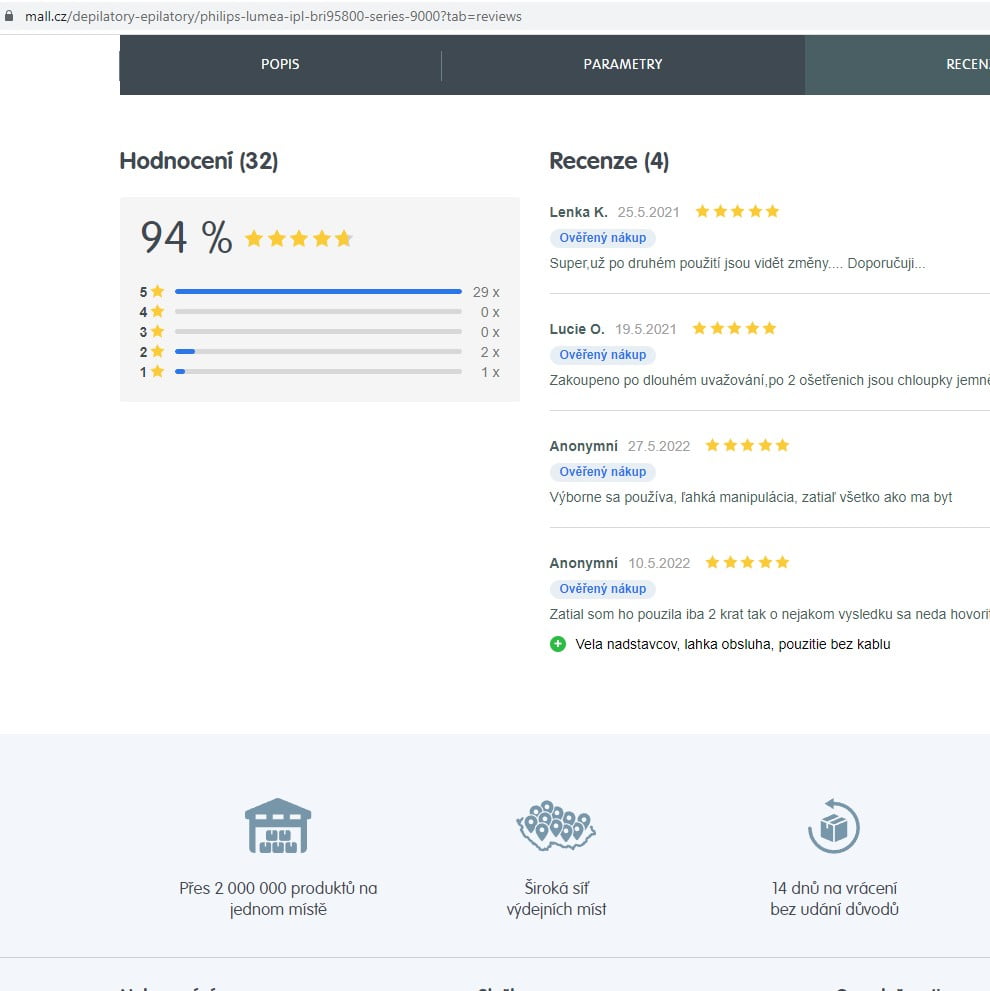990x991 pixels.
Task: Click star rating of 27.5.2022 Anonymní review
Action: (x=747, y=446)
